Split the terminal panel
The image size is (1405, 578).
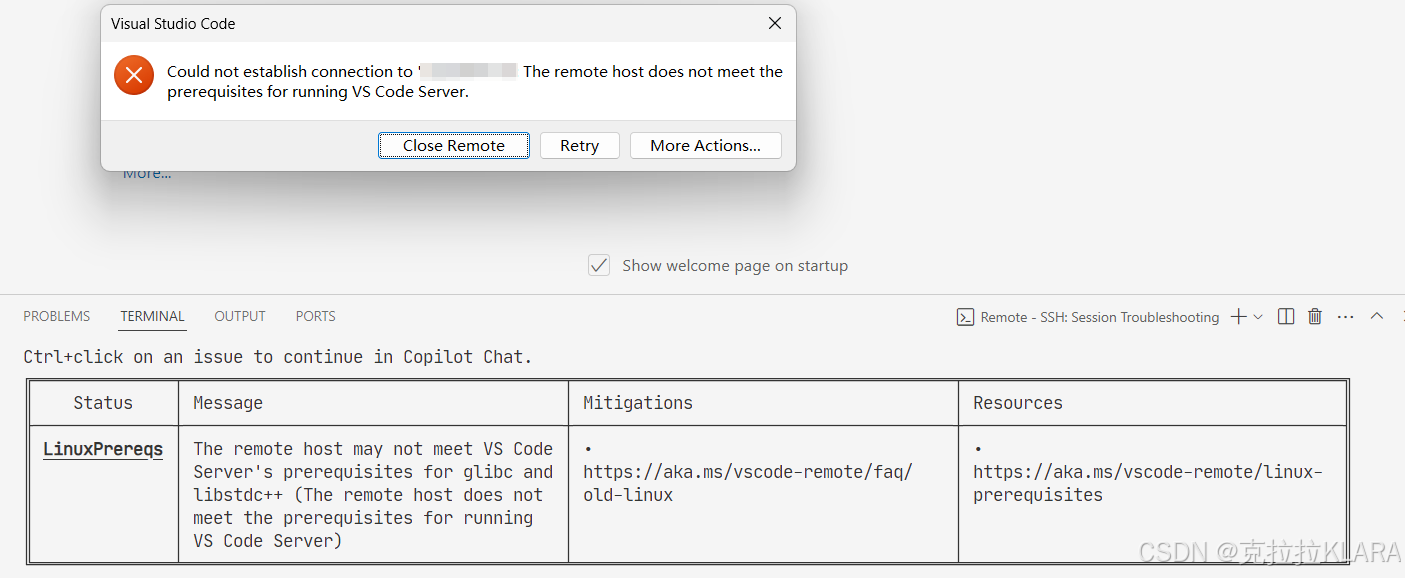pyautogui.click(x=1286, y=317)
